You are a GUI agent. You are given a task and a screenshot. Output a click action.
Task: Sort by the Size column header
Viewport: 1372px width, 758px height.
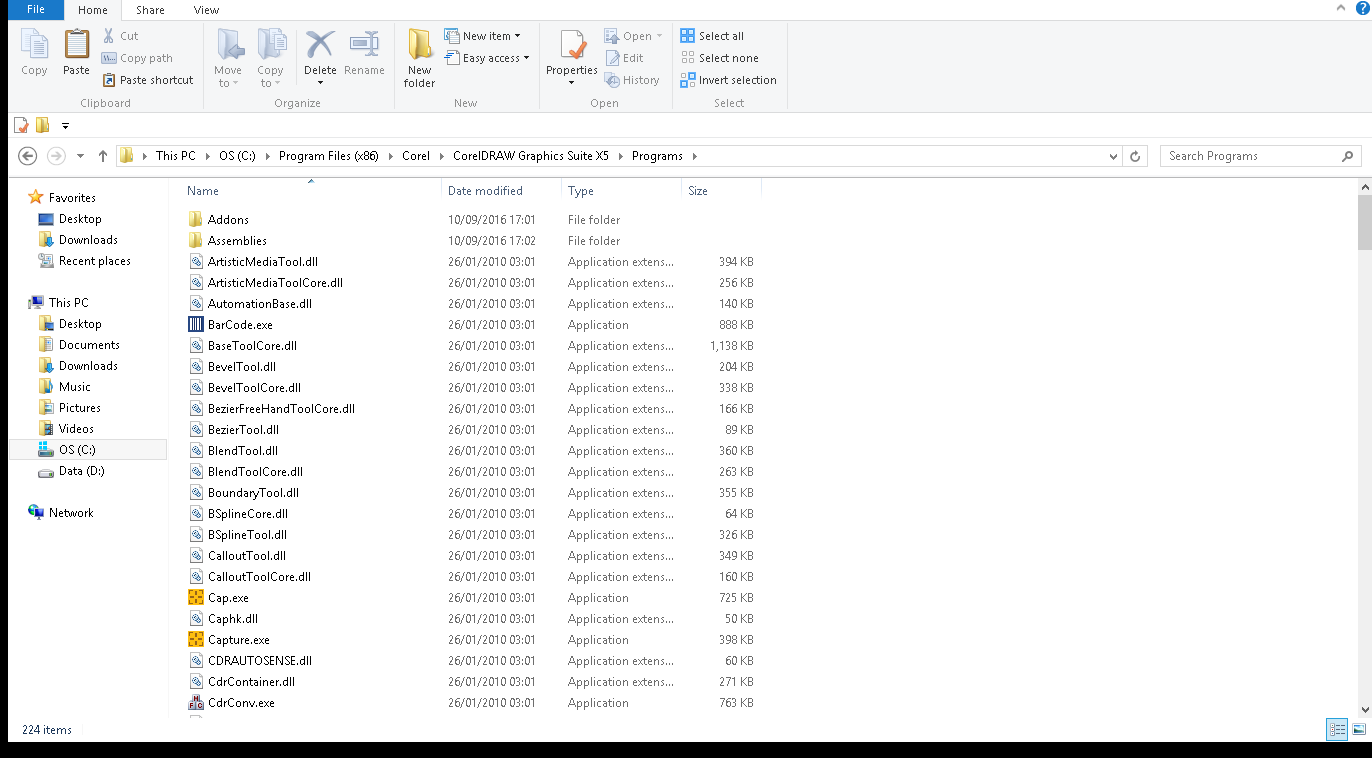coord(698,191)
